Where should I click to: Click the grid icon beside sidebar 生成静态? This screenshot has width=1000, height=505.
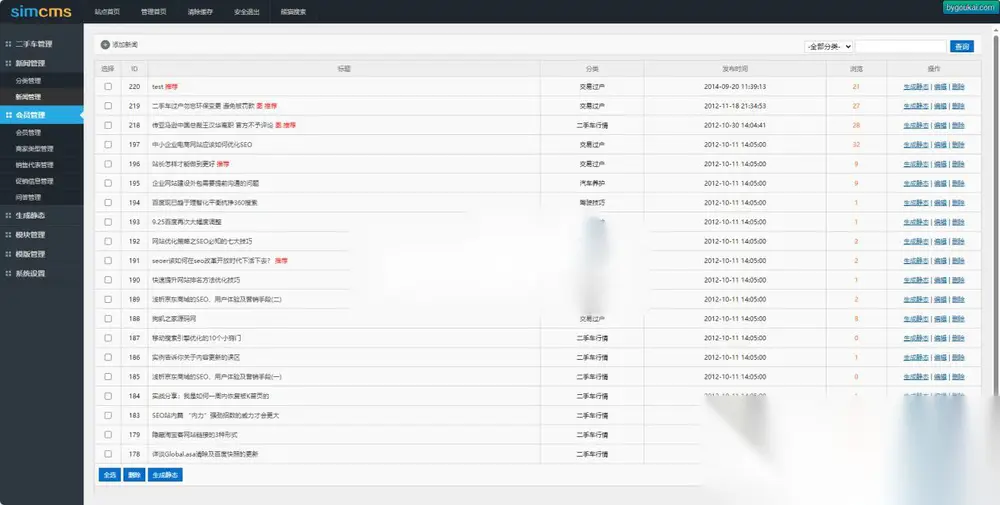(x=8, y=216)
